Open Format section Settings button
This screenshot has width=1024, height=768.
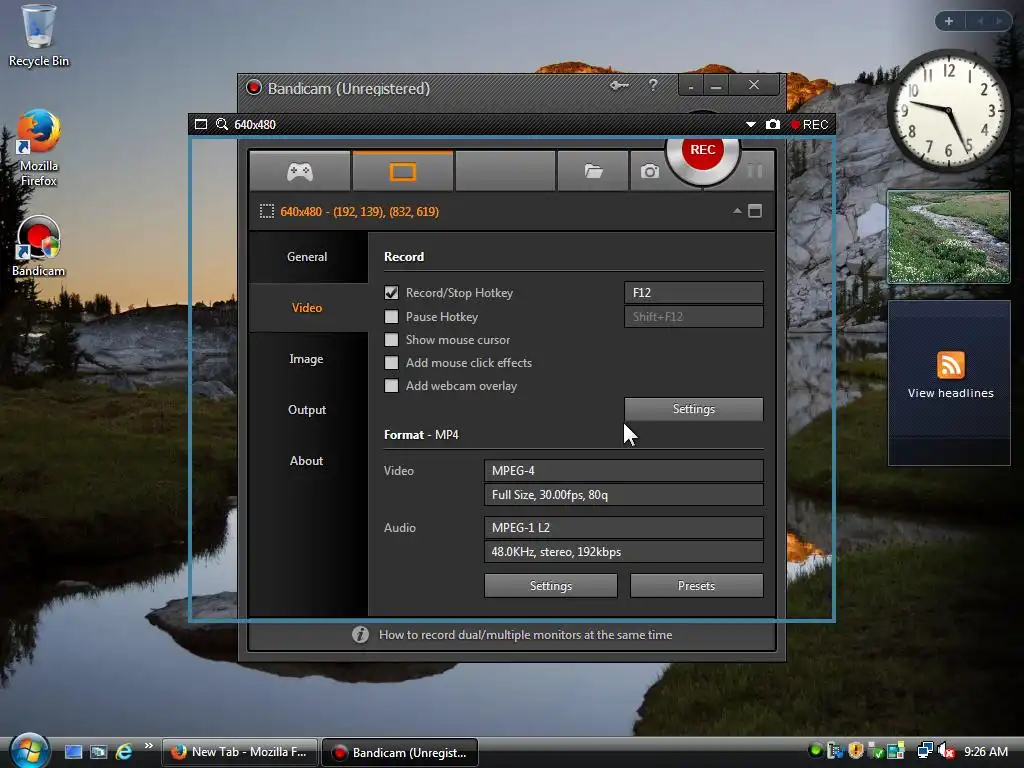551,586
